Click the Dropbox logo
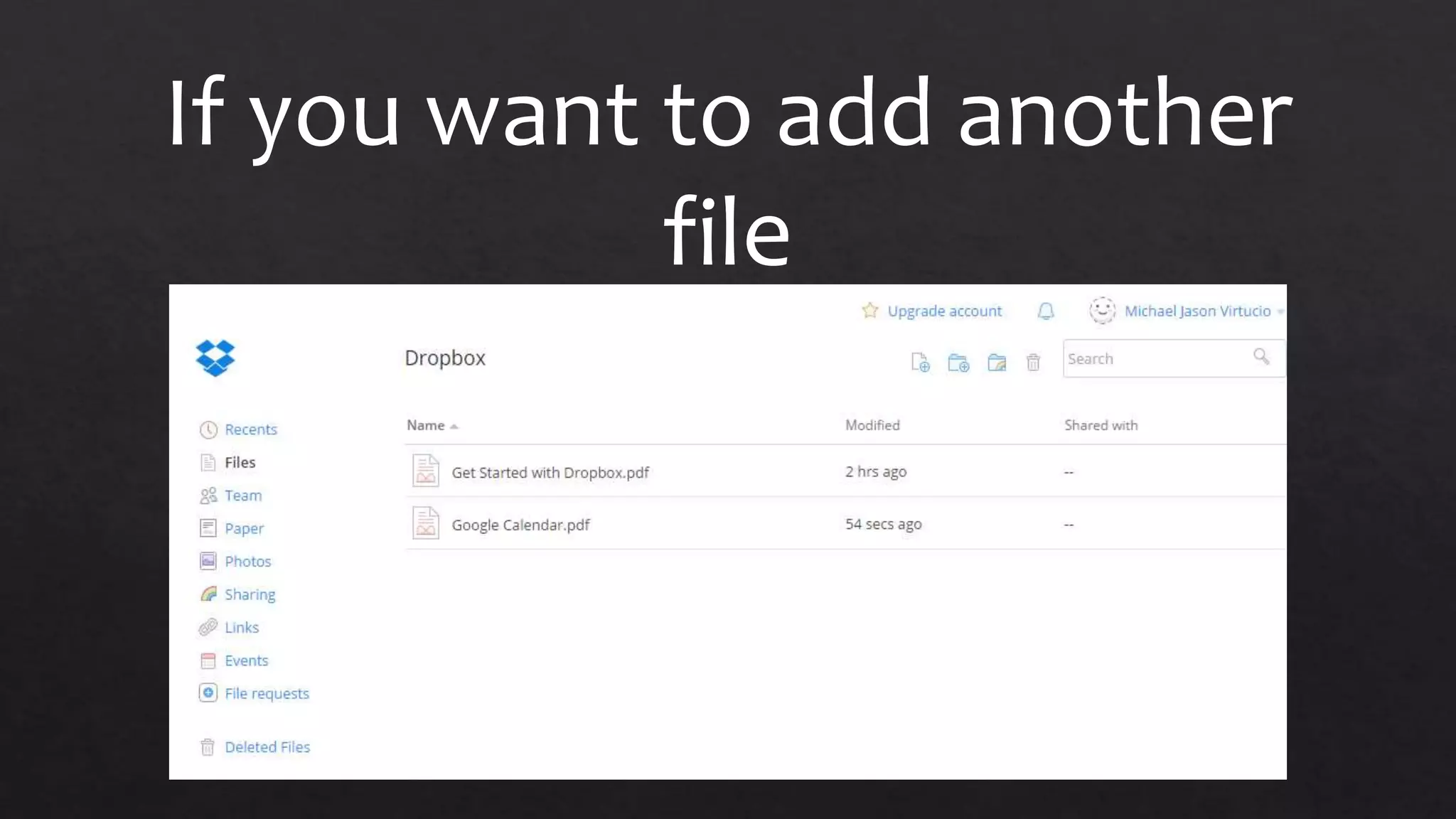 point(215,358)
